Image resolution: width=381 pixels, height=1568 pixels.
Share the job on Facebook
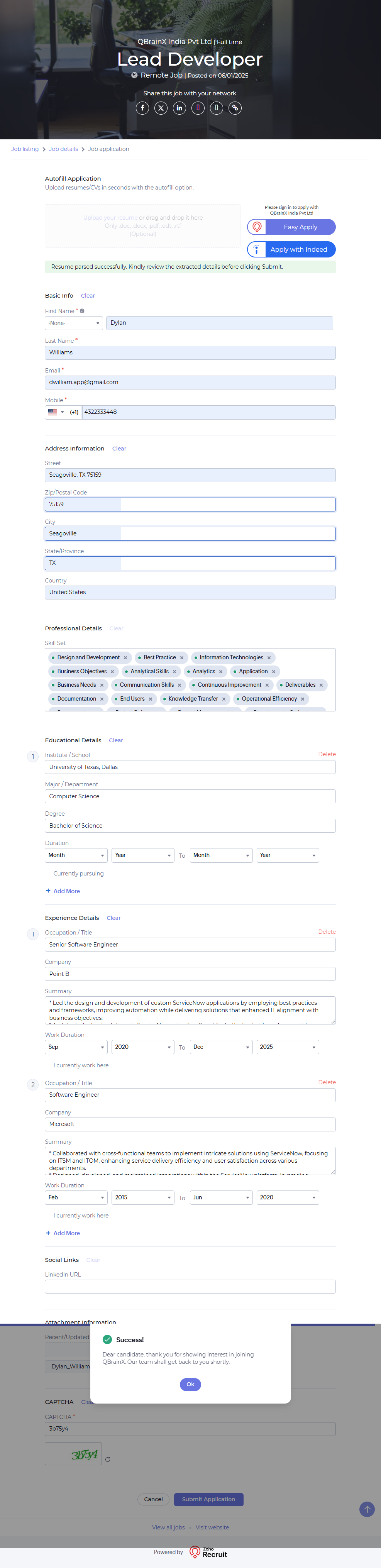click(142, 108)
